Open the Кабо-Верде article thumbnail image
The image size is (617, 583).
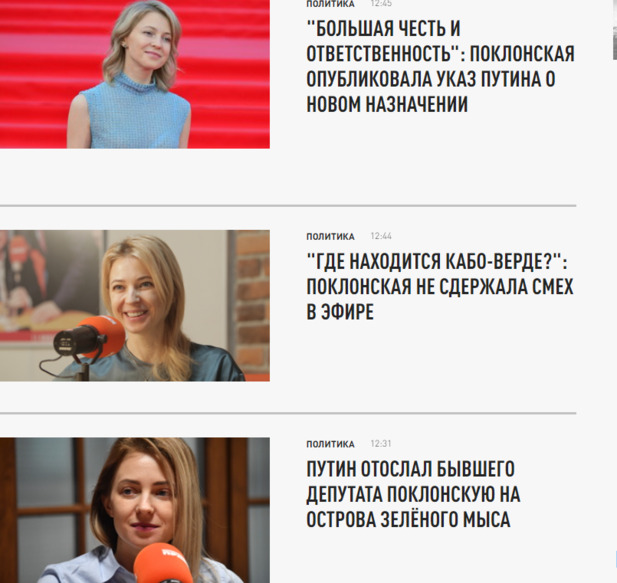point(135,306)
